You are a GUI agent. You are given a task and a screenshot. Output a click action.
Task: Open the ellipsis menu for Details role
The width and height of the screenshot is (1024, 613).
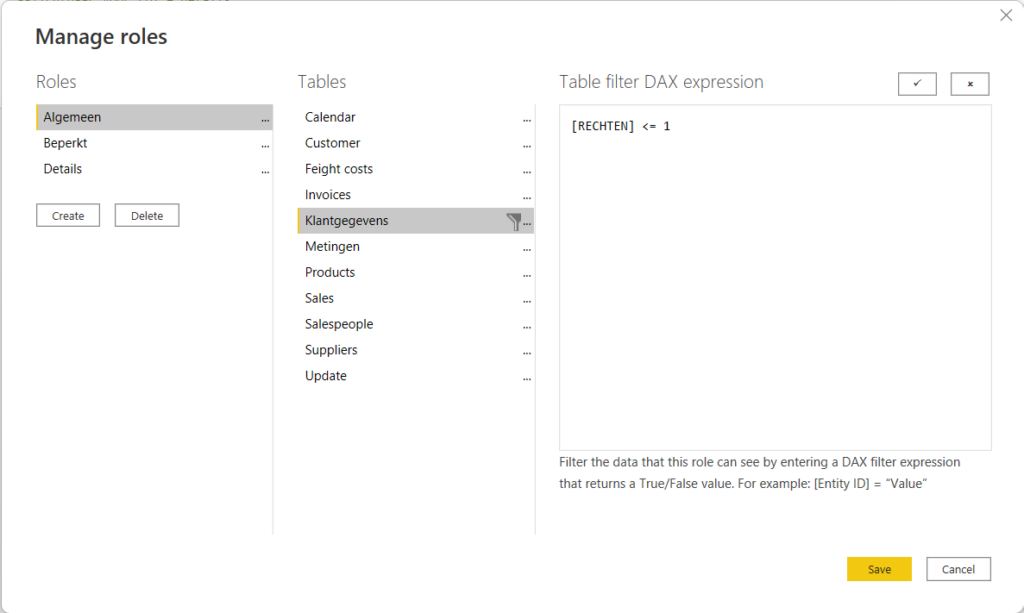[265, 170]
